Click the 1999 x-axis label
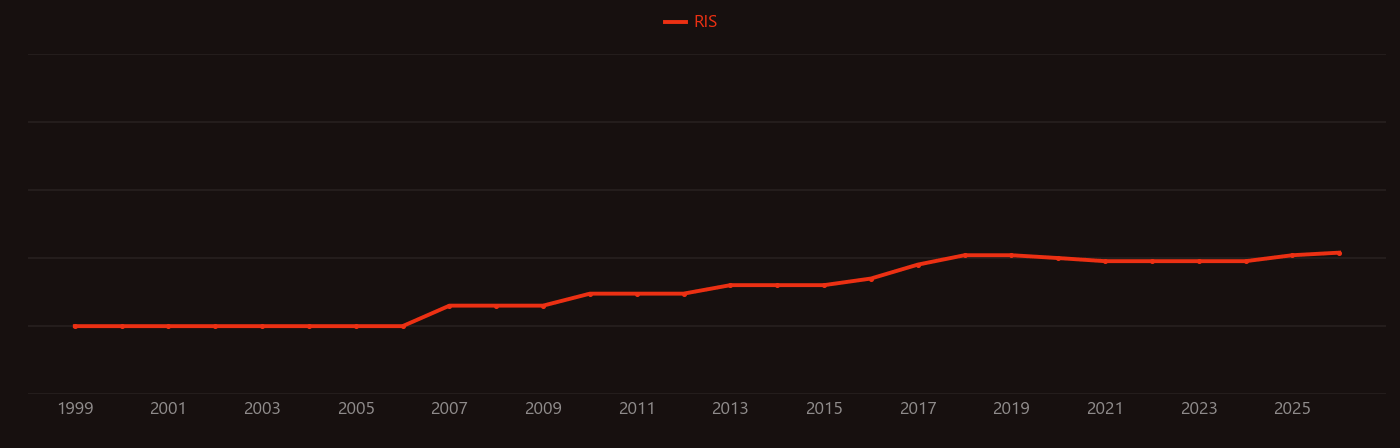 point(75,409)
